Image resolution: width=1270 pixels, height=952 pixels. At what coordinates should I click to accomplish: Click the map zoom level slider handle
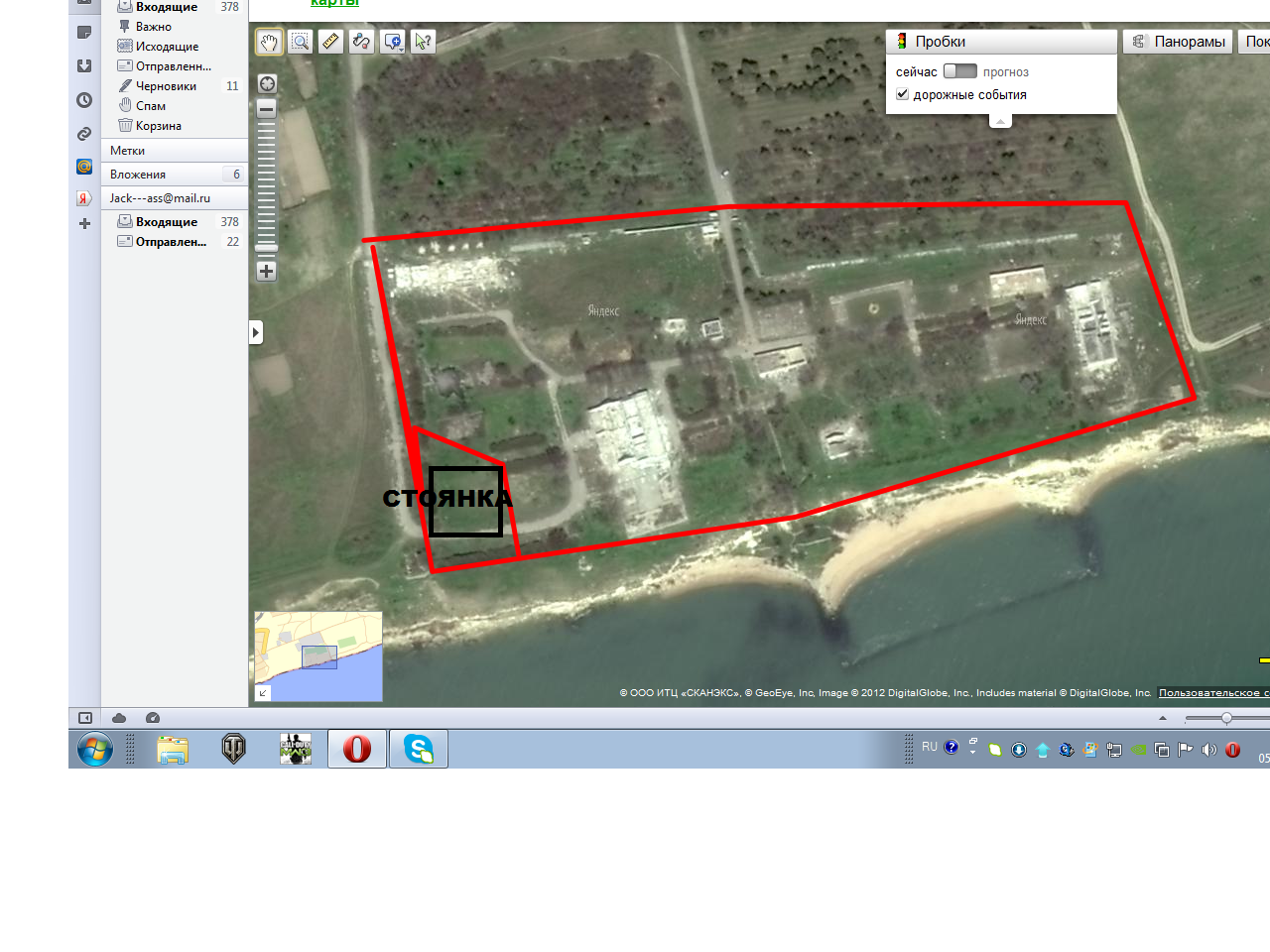267,247
